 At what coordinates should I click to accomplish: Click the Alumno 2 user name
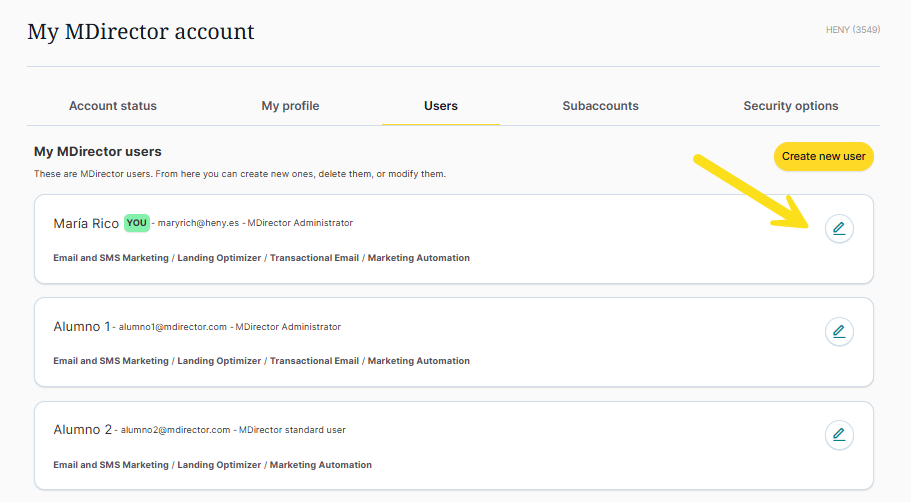point(82,430)
